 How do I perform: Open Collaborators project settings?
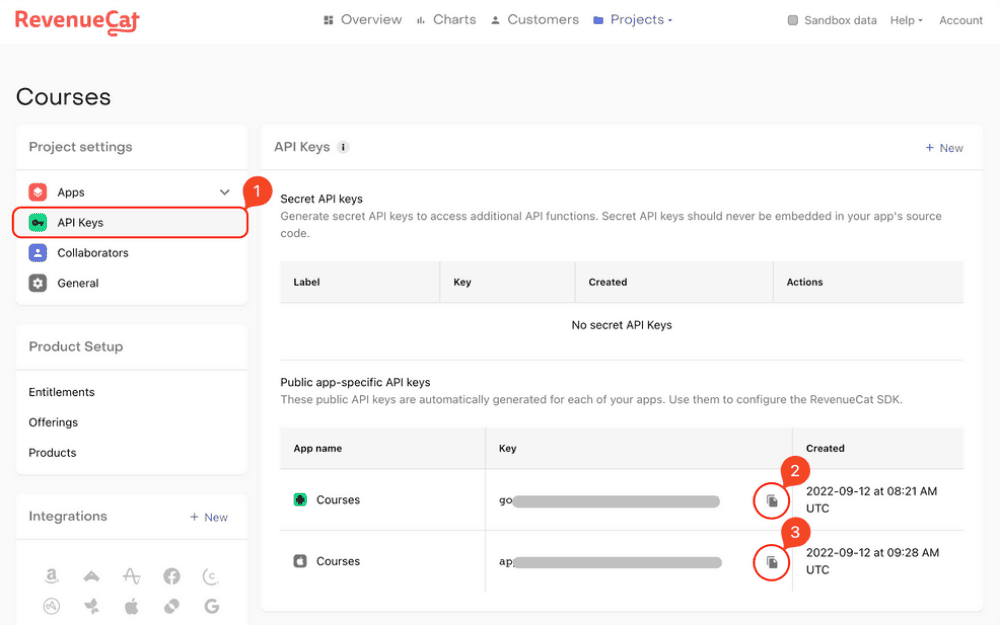[92, 253]
